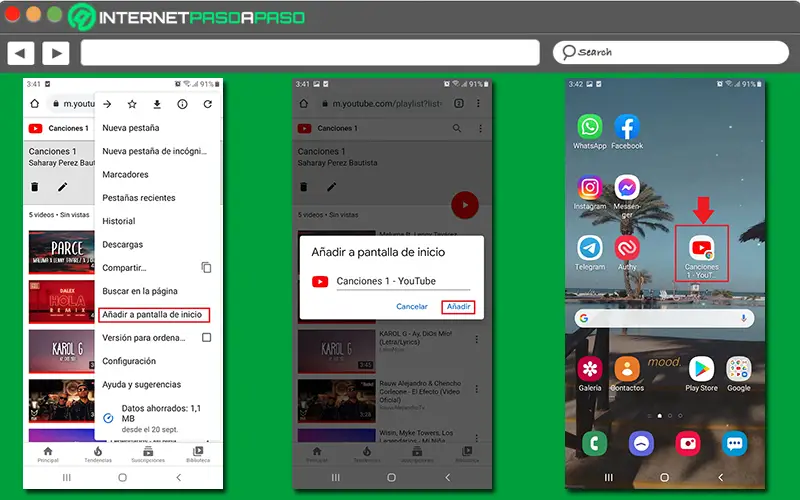Open the purple browser app in dock
This screenshot has height=500, width=800.
(x=641, y=443)
